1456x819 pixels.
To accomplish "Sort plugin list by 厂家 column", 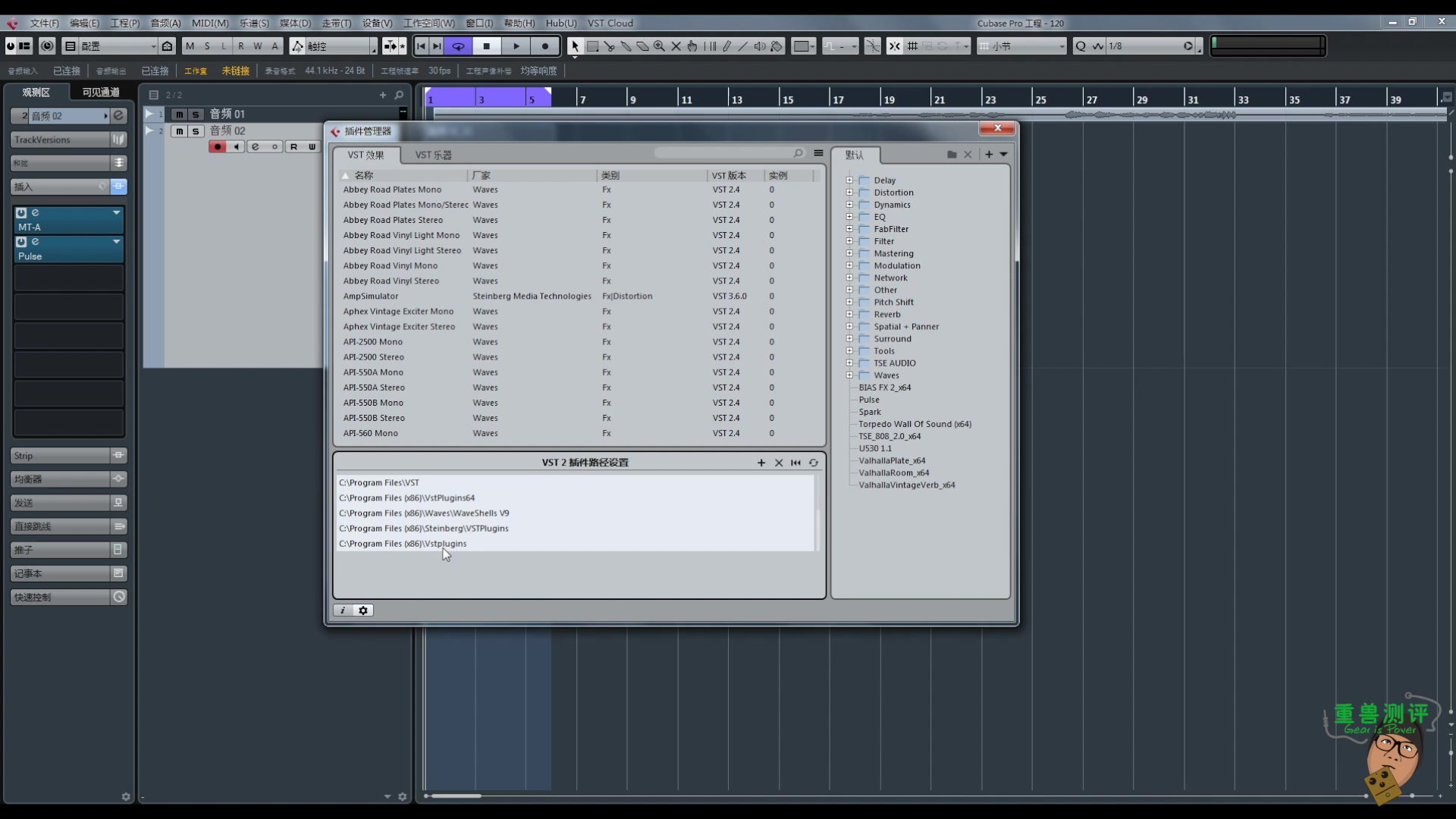I will (532, 175).
